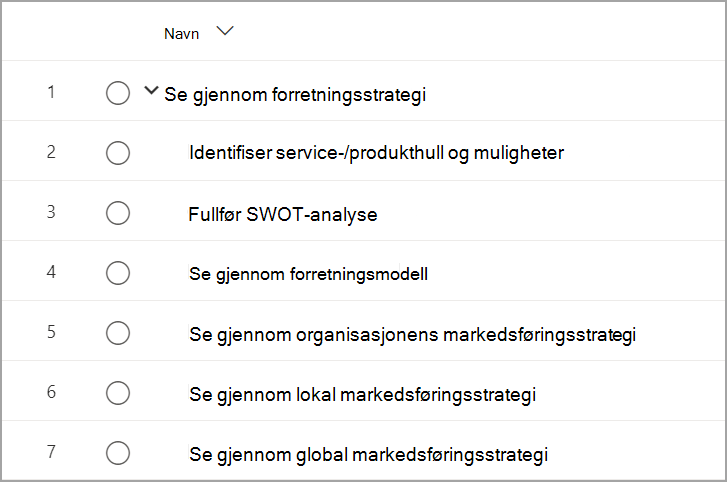Image resolution: width=727 pixels, height=482 pixels.
Task: Click row number 1
Action: click(51, 92)
